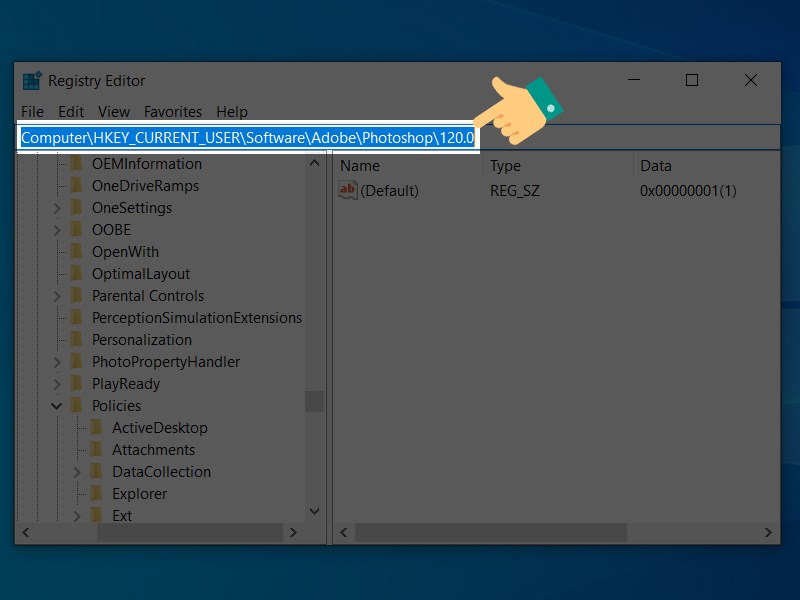The width and height of the screenshot is (800, 600).
Task: Open the View menu
Action: coord(114,112)
